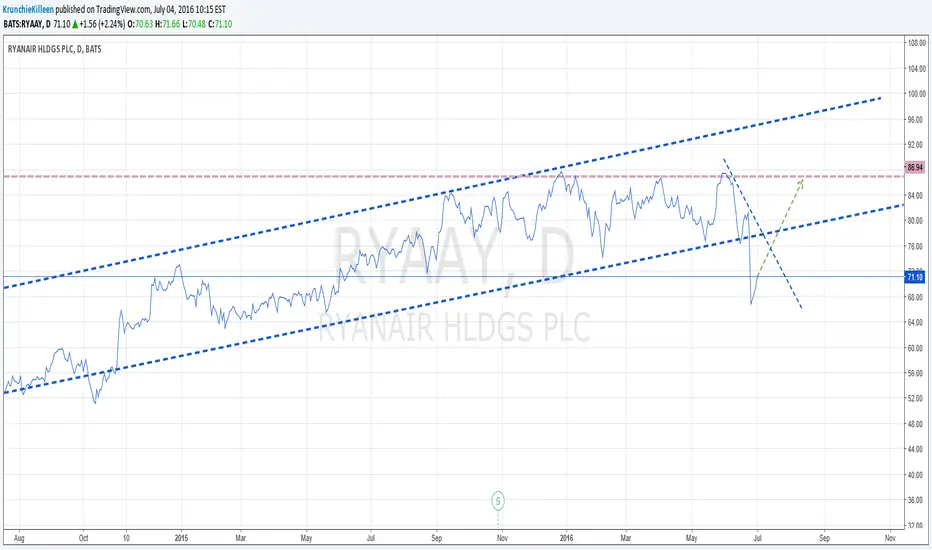This screenshot has width=932, height=550.
Task: Click the low value 'L:70.48'
Action: [x=194, y=24]
